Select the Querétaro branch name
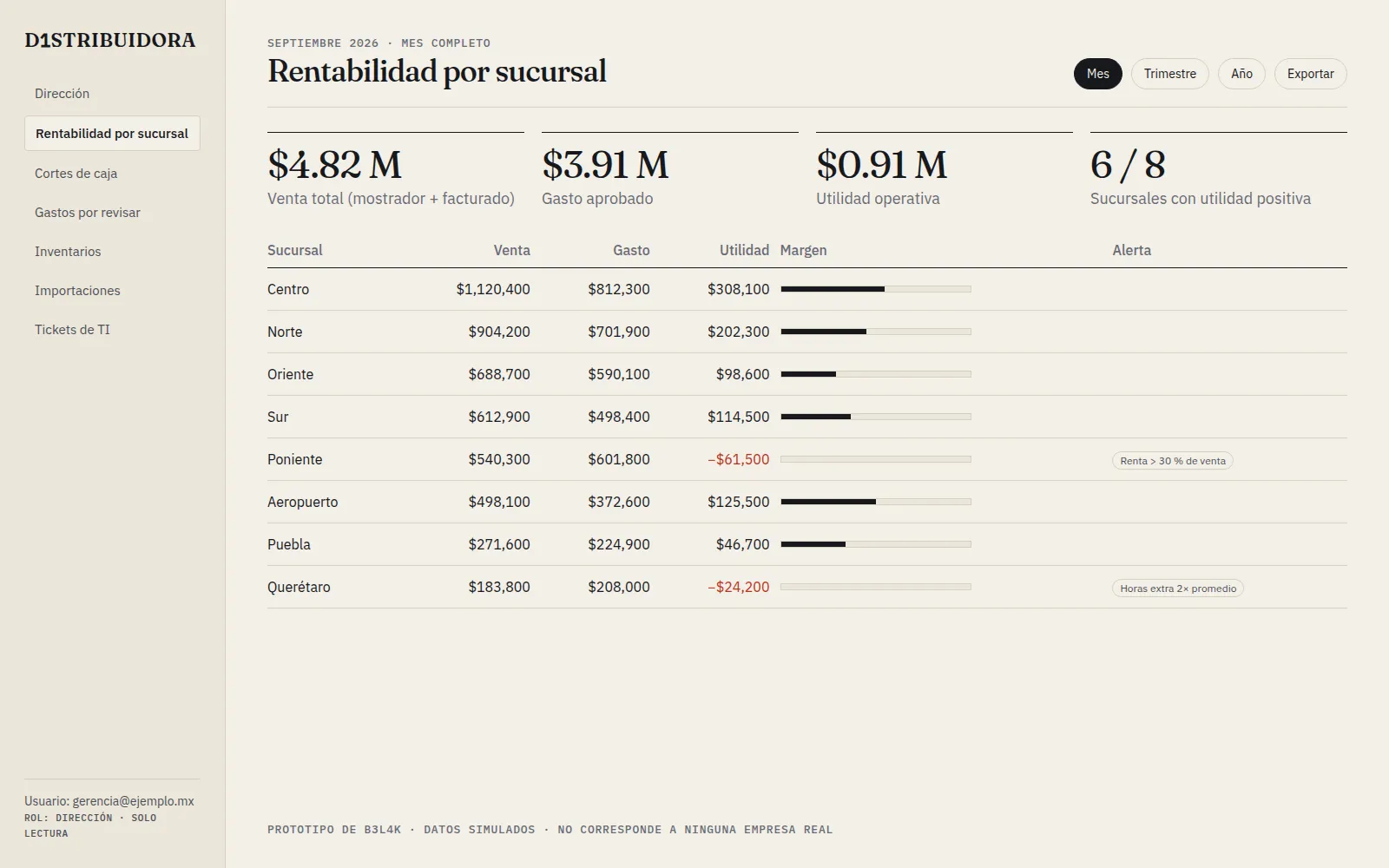 pyautogui.click(x=299, y=587)
